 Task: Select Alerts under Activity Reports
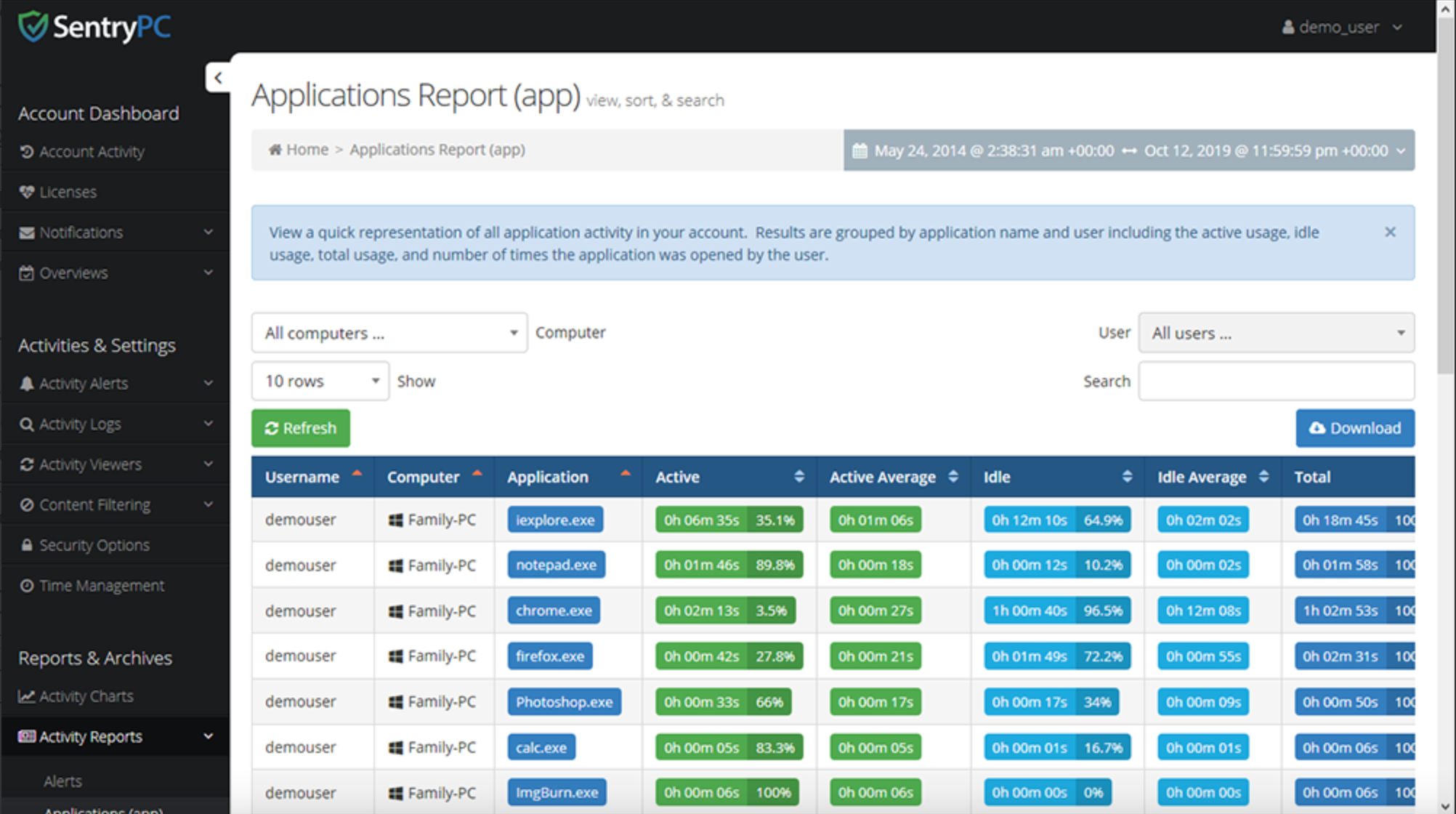tap(62, 781)
